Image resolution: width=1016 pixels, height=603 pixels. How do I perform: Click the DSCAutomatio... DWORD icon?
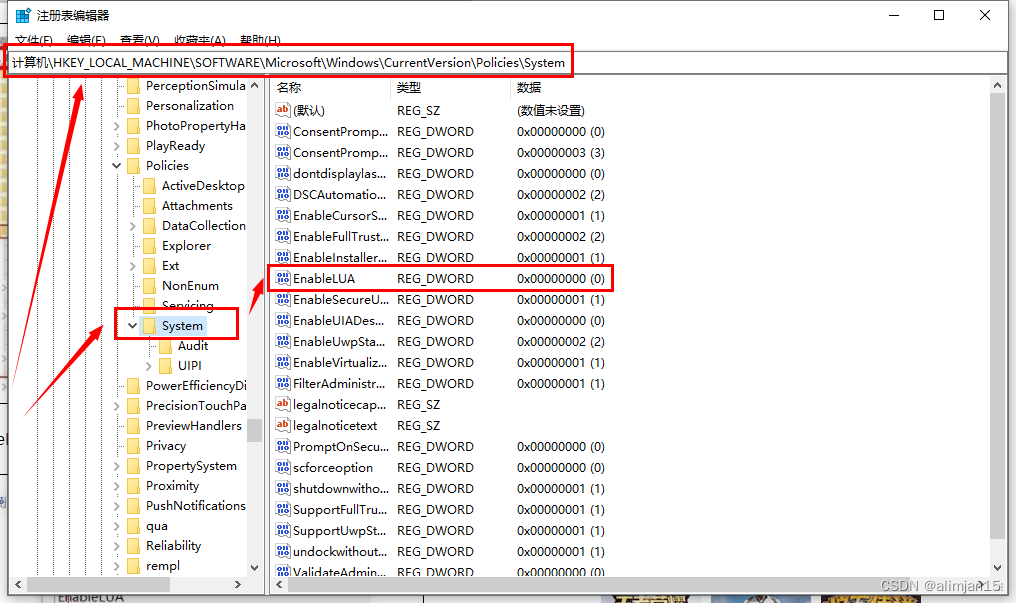pyautogui.click(x=283, y=194)
